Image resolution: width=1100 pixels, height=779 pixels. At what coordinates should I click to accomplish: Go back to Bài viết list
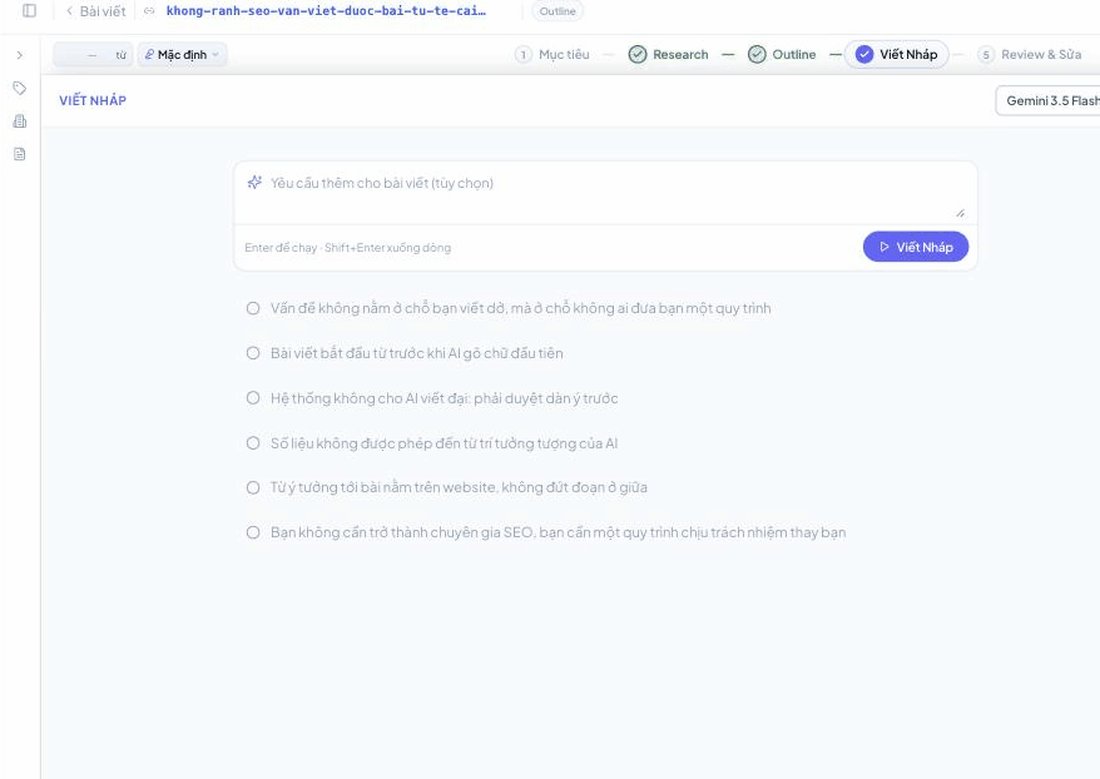[95, 11]
